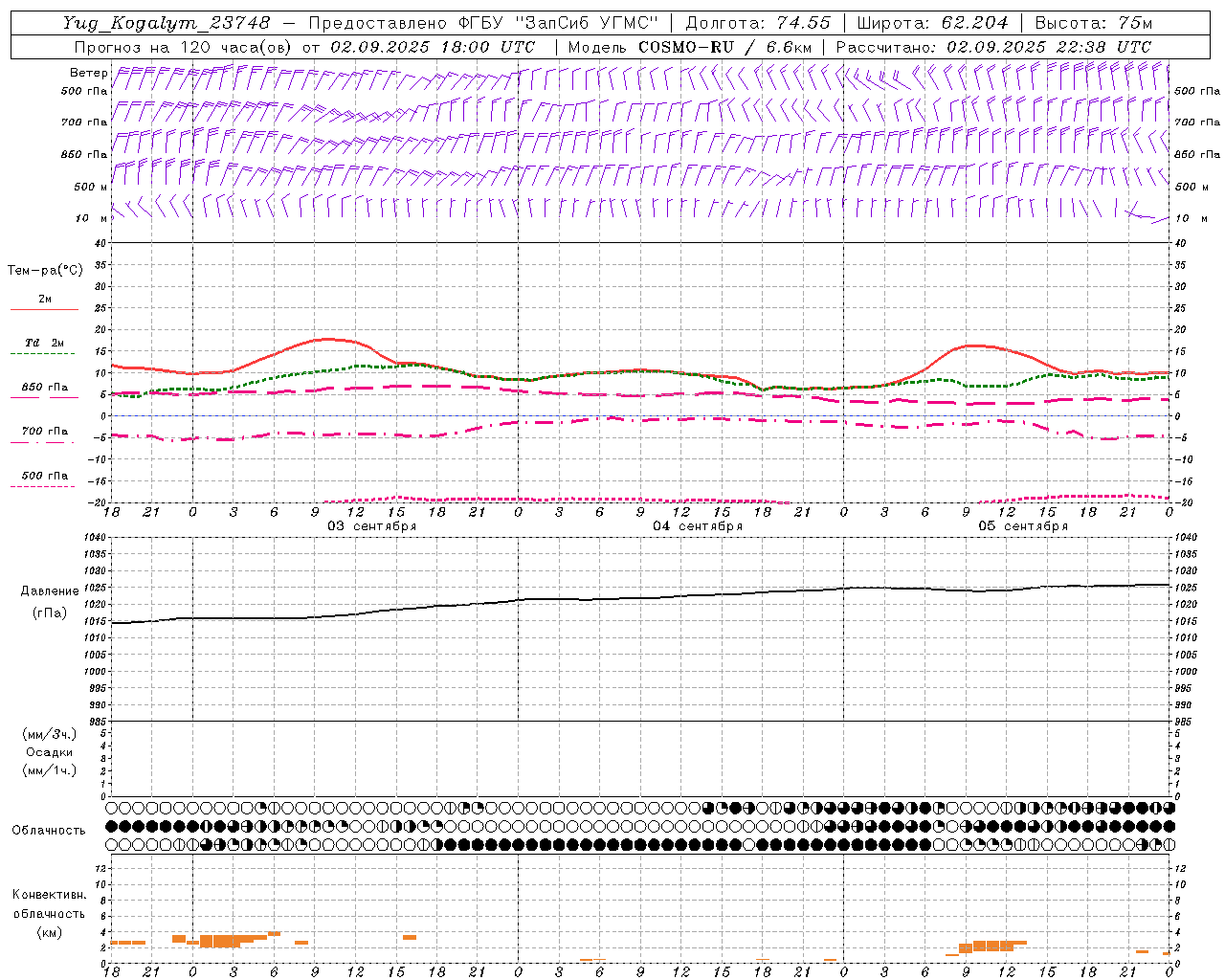Click the (мм/3ч.) precipitation unit label
Viewport: 1225px width, 980px height.
pyautogui.click(x=50, y=735)
